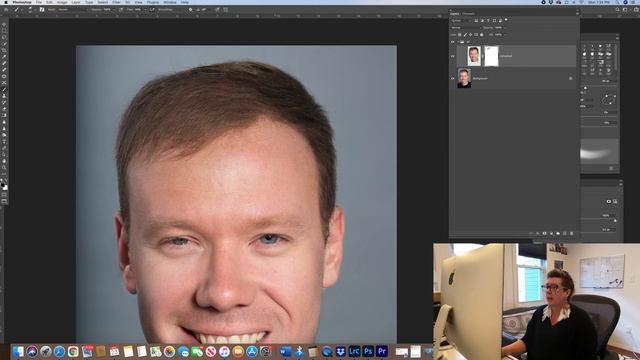Open the Flow value dropdown arrow
The height and width of the screenshot is (360, 640).
pyautogui.click(x=146, y=10)
